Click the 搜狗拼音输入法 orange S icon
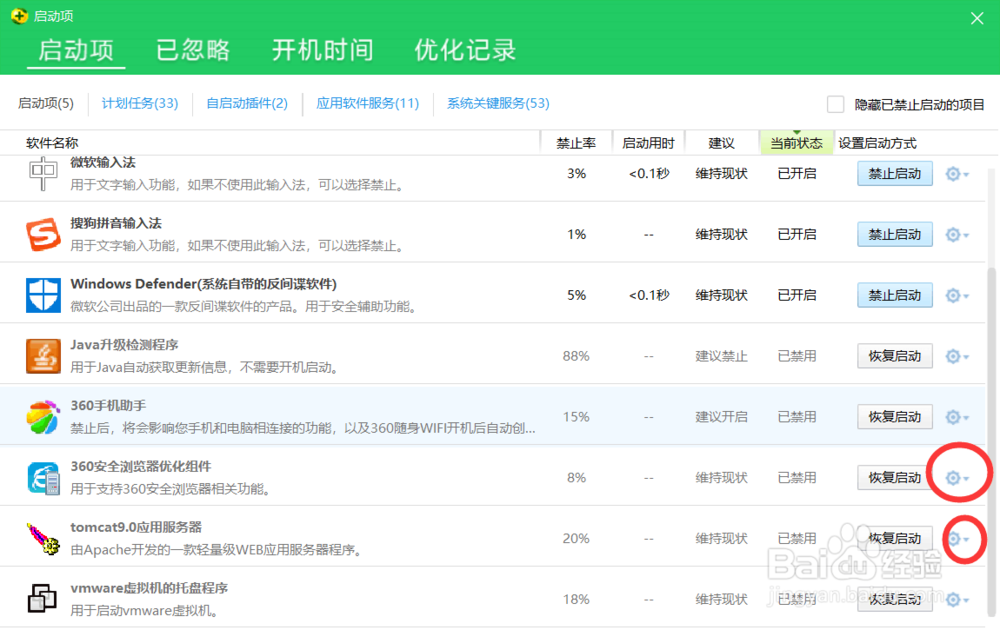 click(43, 234)
